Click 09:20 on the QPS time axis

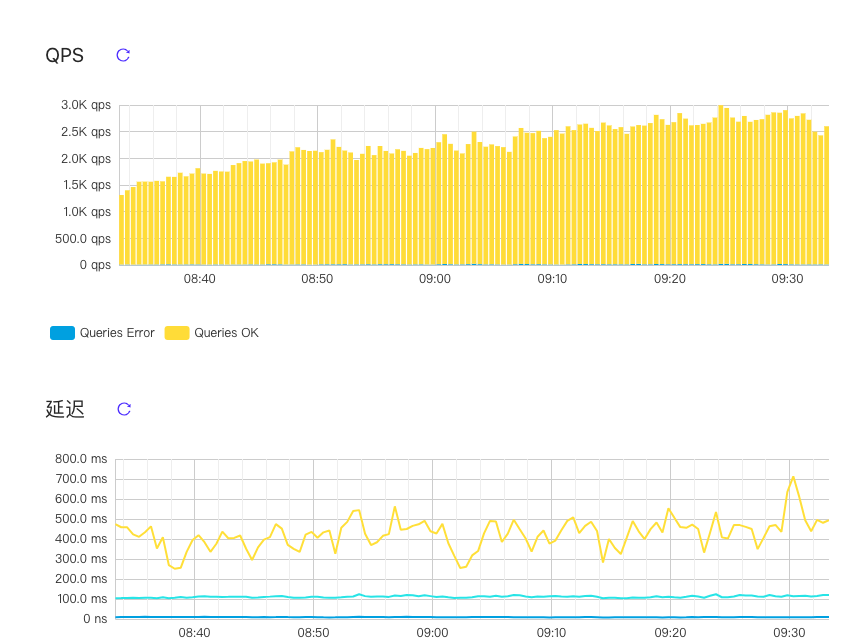tap(670, 279)
